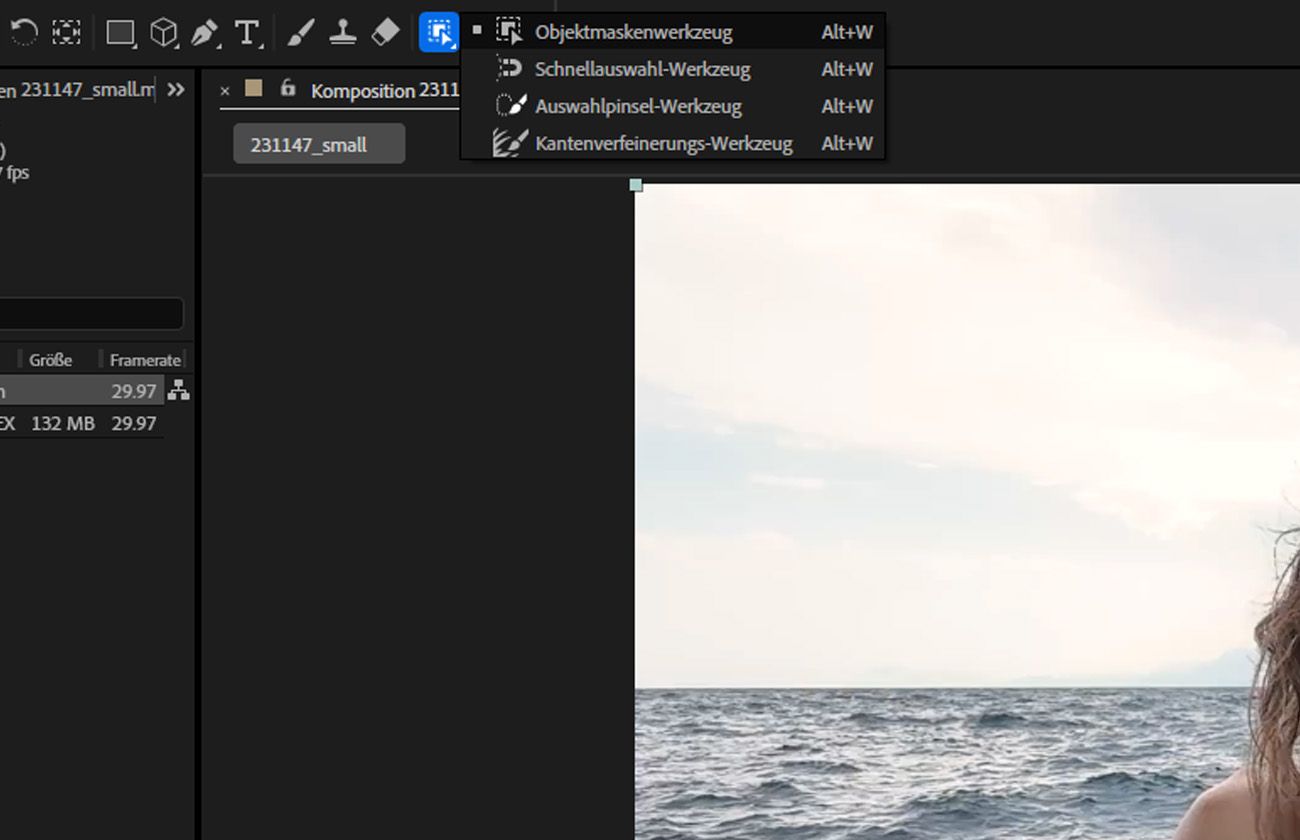The height and width of the screenshot is (840, 1300).
Task: Choose Auswahlpinsel-Werkzeug from the flyout menu
Action: pyautogui.click(x=673, y=106)
